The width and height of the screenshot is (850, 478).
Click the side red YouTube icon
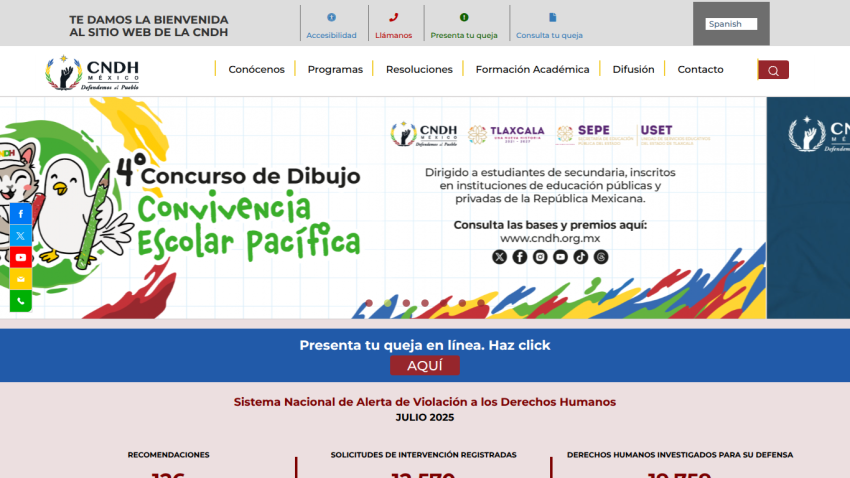coord(21,257)
